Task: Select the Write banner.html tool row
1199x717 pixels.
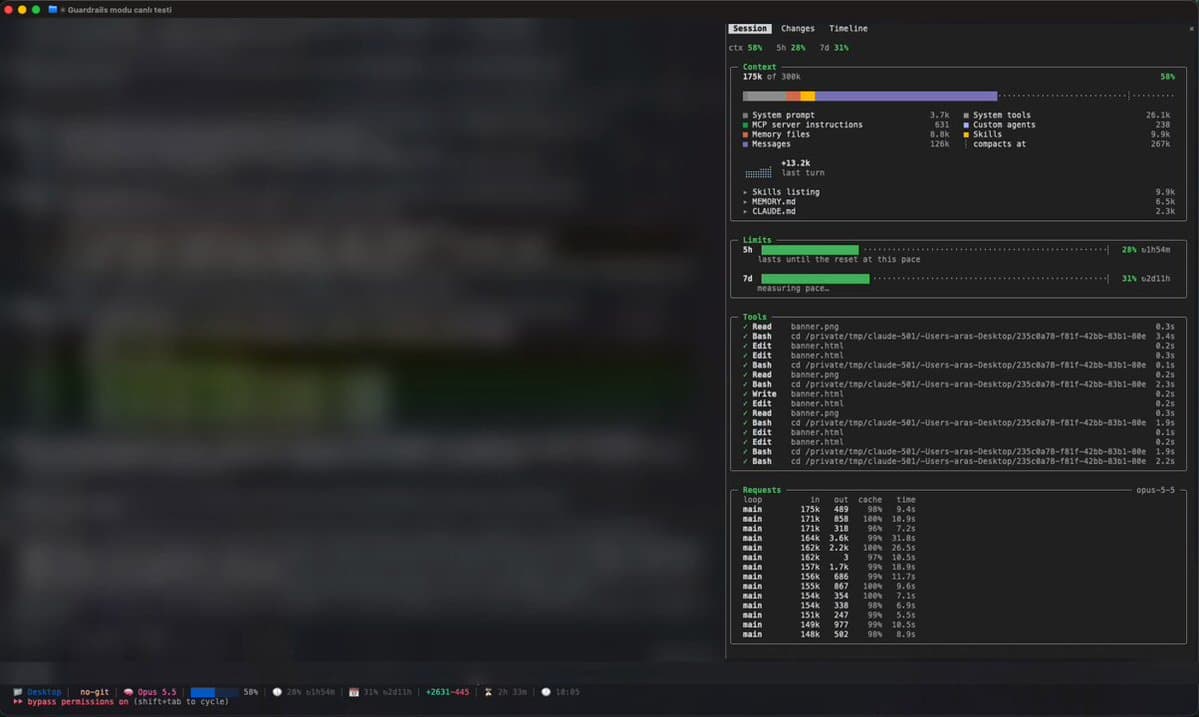Action: pos(958,394)
